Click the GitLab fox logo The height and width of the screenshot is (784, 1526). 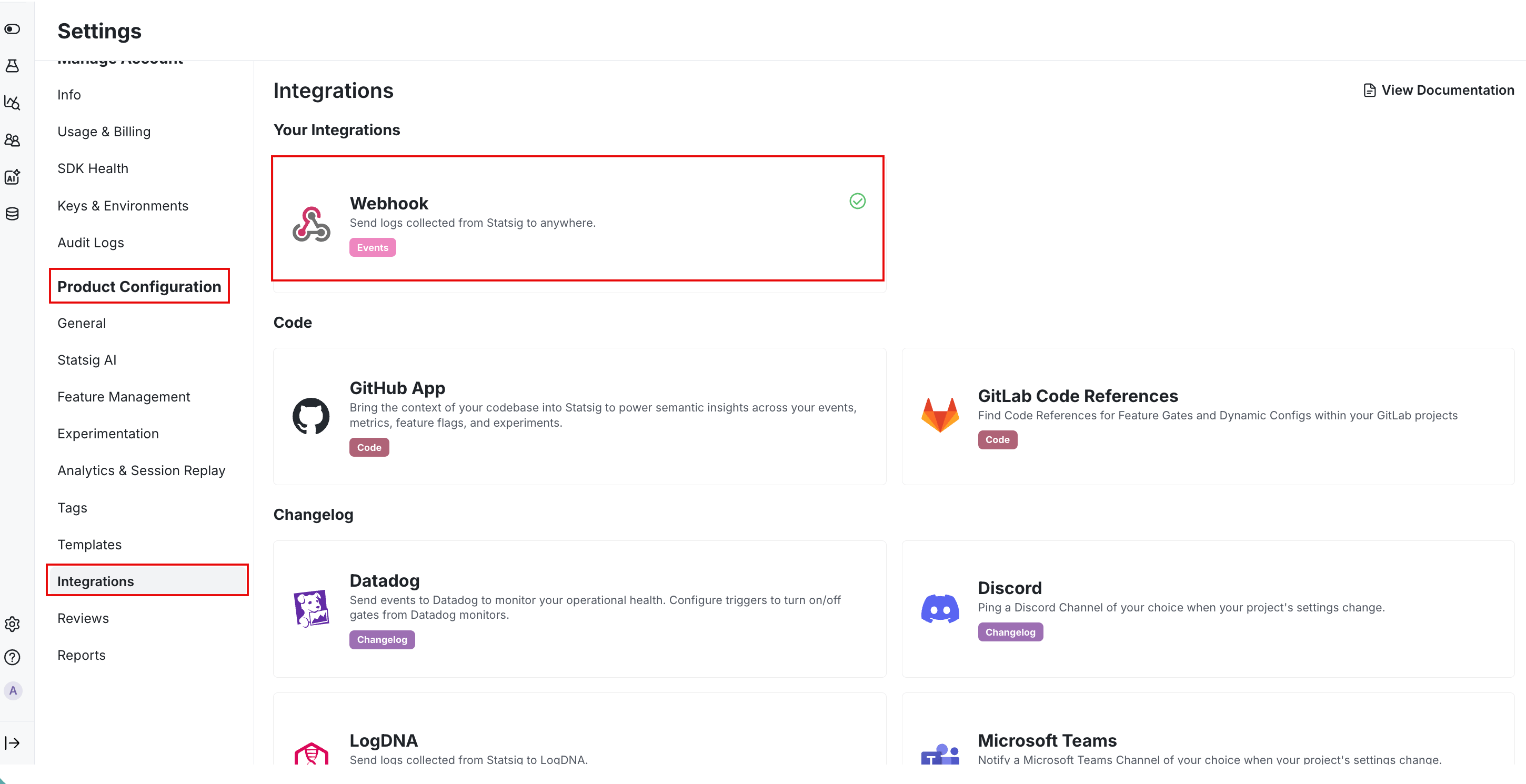tap(939, 415)
